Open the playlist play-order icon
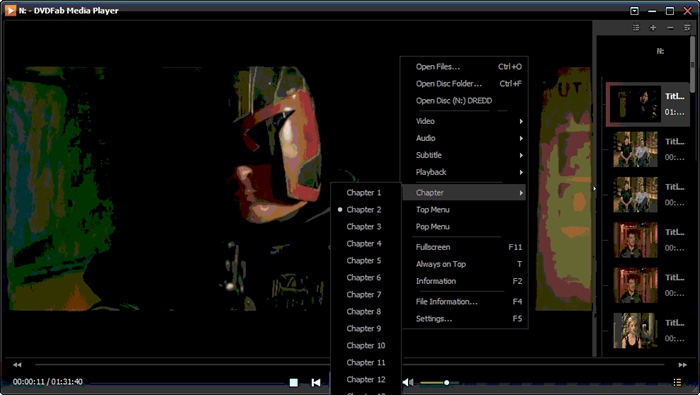Image resolution: width=700 pixels, height=395 pixels. [x=687, y=28]
